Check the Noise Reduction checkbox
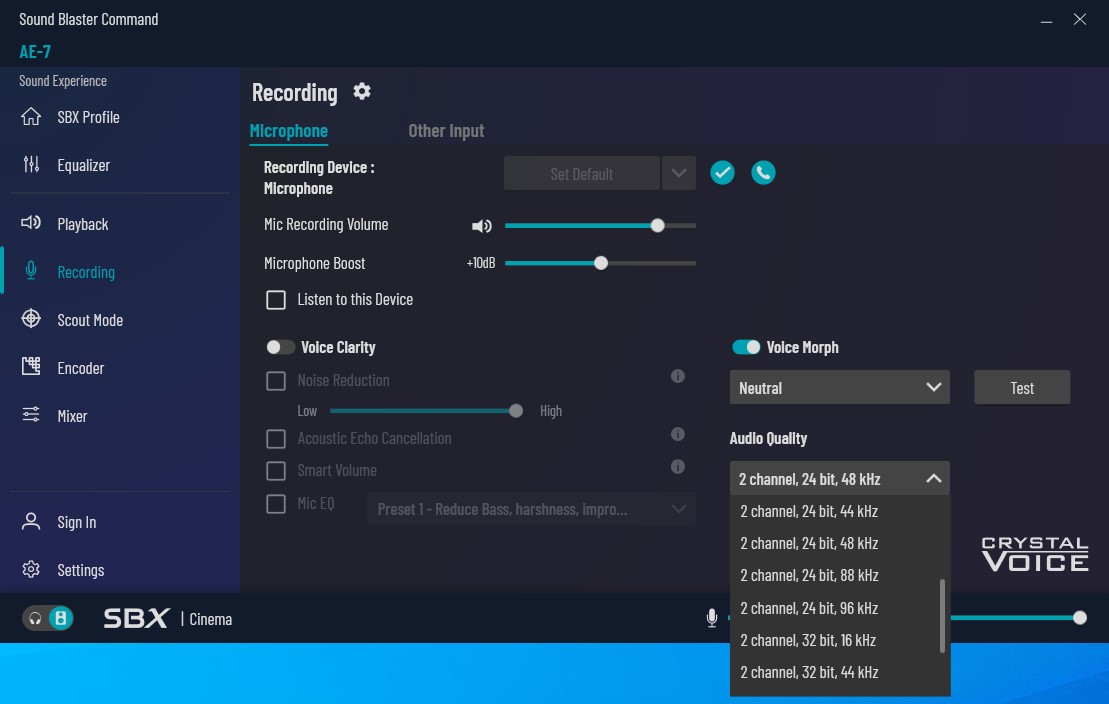 point(276,381)
